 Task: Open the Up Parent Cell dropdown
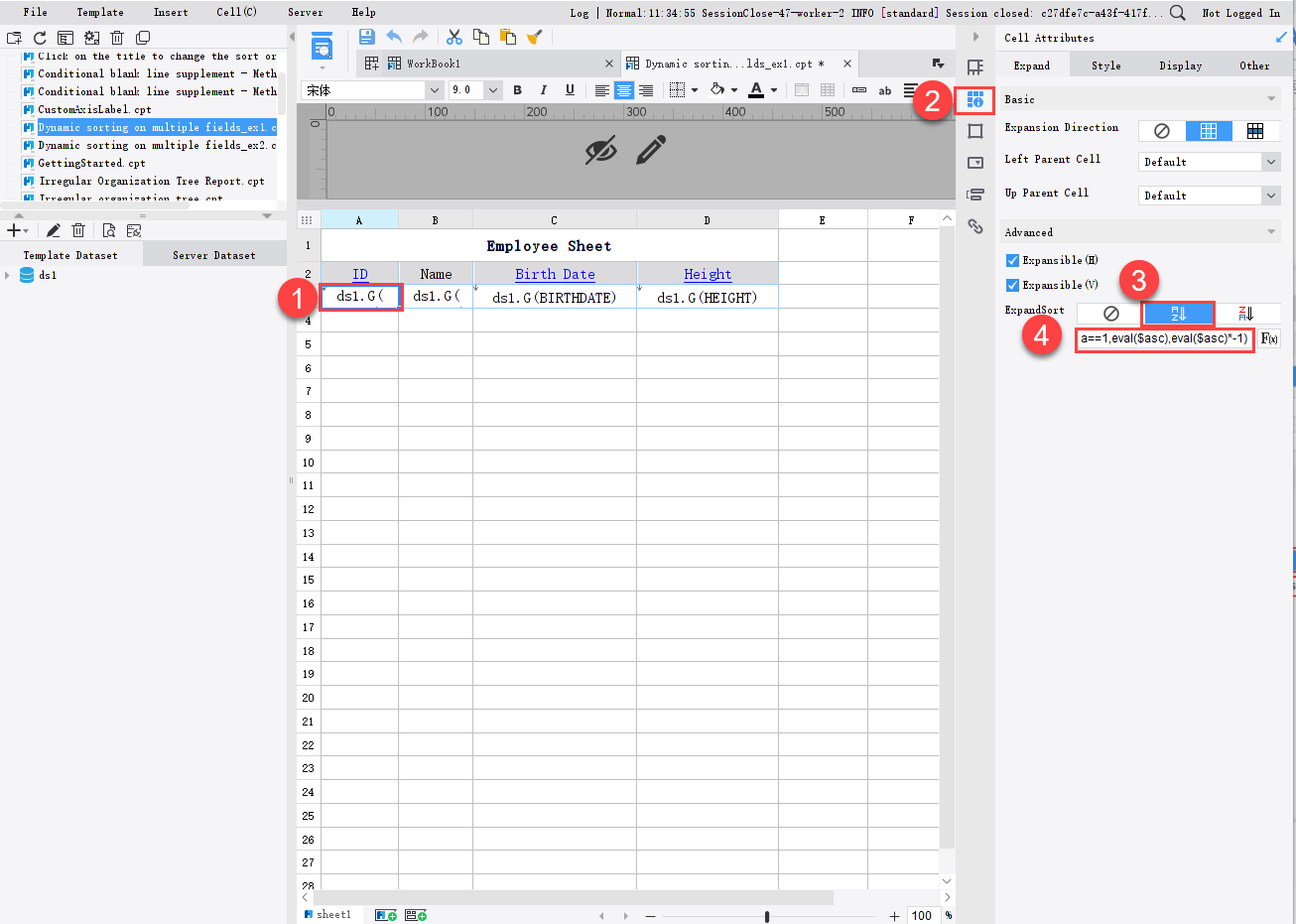pos(1271,196)
